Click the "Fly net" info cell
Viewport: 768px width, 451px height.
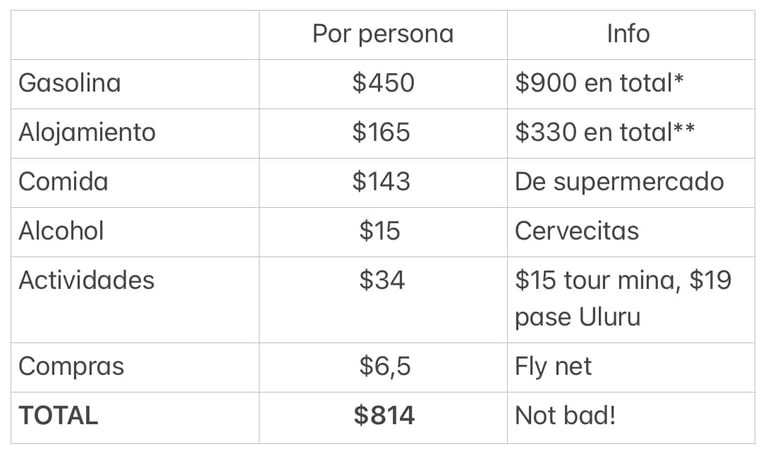pyautogui.click(x=553, y=366)
